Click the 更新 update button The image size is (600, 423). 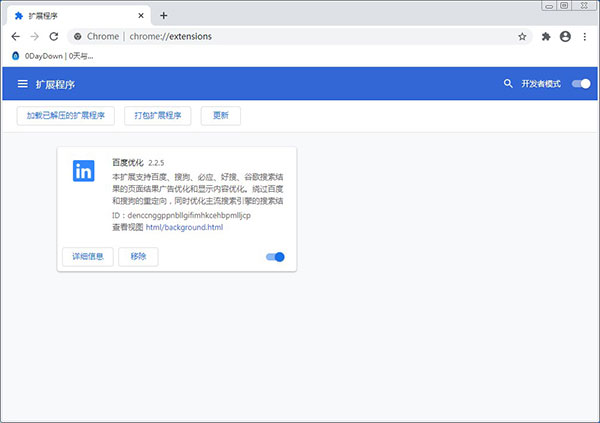tap(220, 116)
